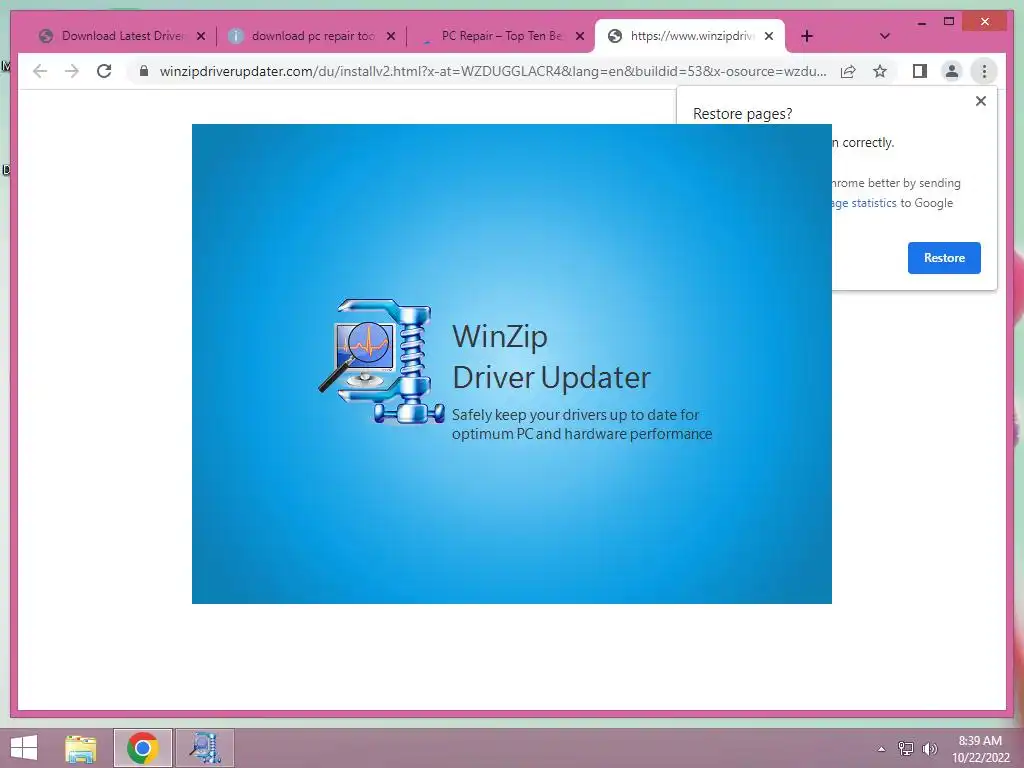Open the Windows Start menu
The height and width of the screenshot is (768, 1024).
(24, 748)
